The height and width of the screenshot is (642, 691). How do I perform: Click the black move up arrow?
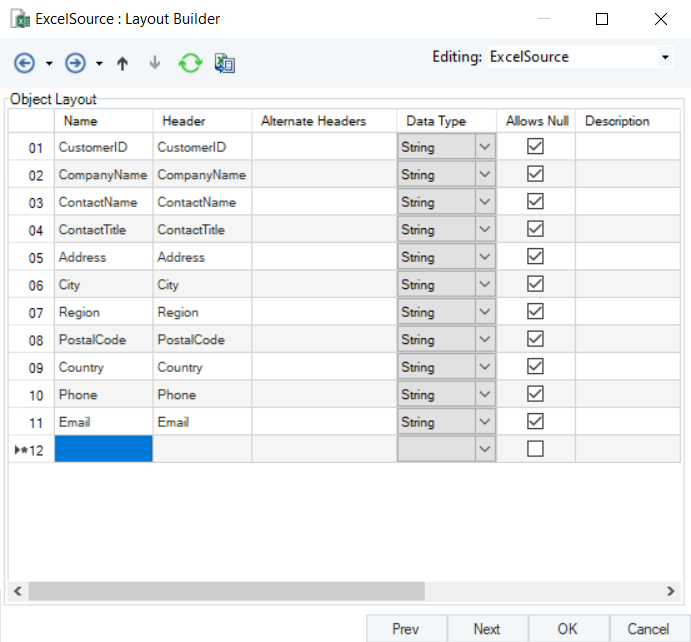(x=123, y=63)
